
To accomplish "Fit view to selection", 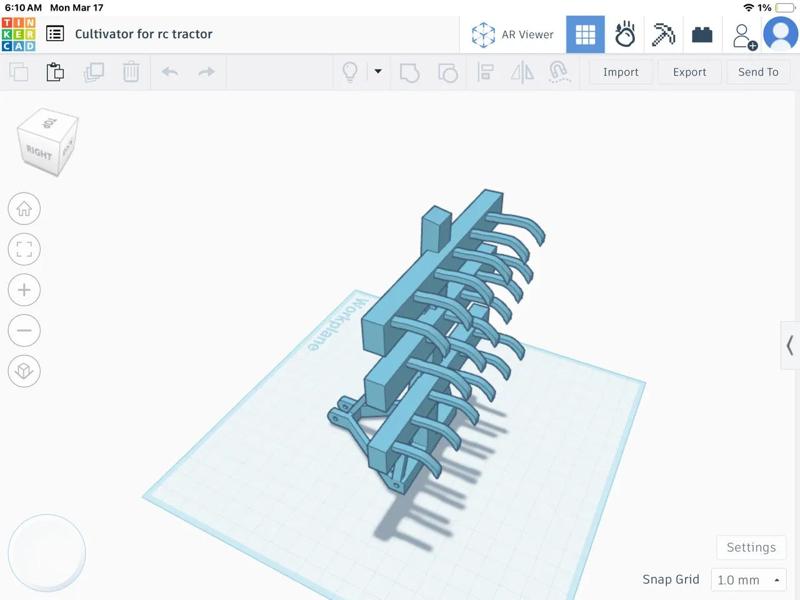I will [x=23, y=249].
